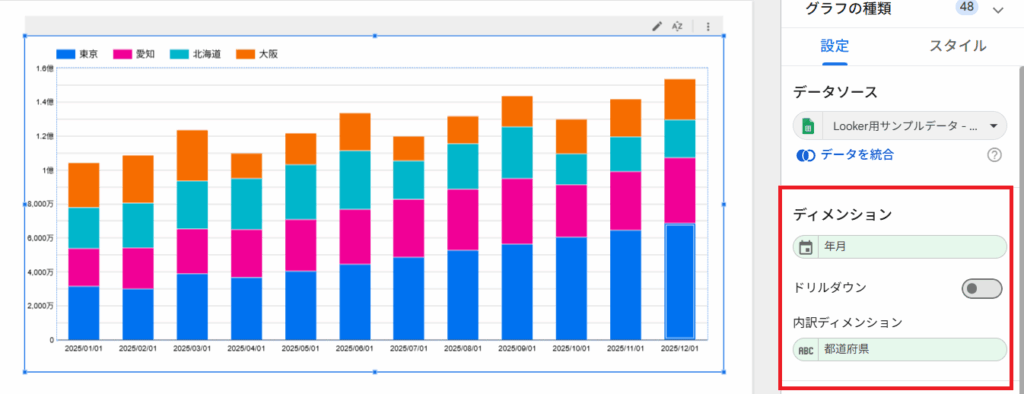The image size is (1024, 394).
Task: Open the Looker用サンプルデータ data source dropdown
Action: [x=900, y=126]
